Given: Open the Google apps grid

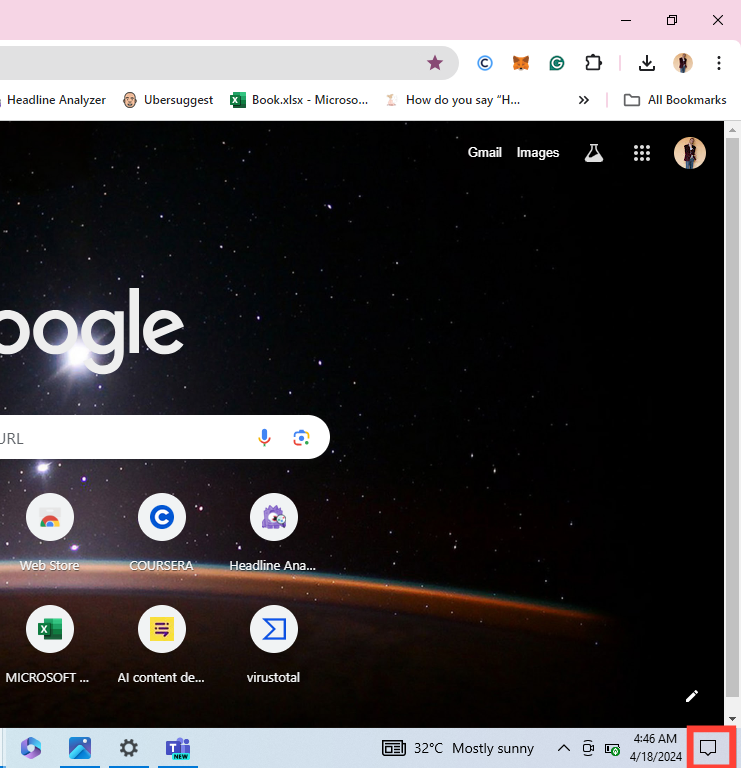Looking at the screenshot, I should pyautogui.click(x=642, y=153).
